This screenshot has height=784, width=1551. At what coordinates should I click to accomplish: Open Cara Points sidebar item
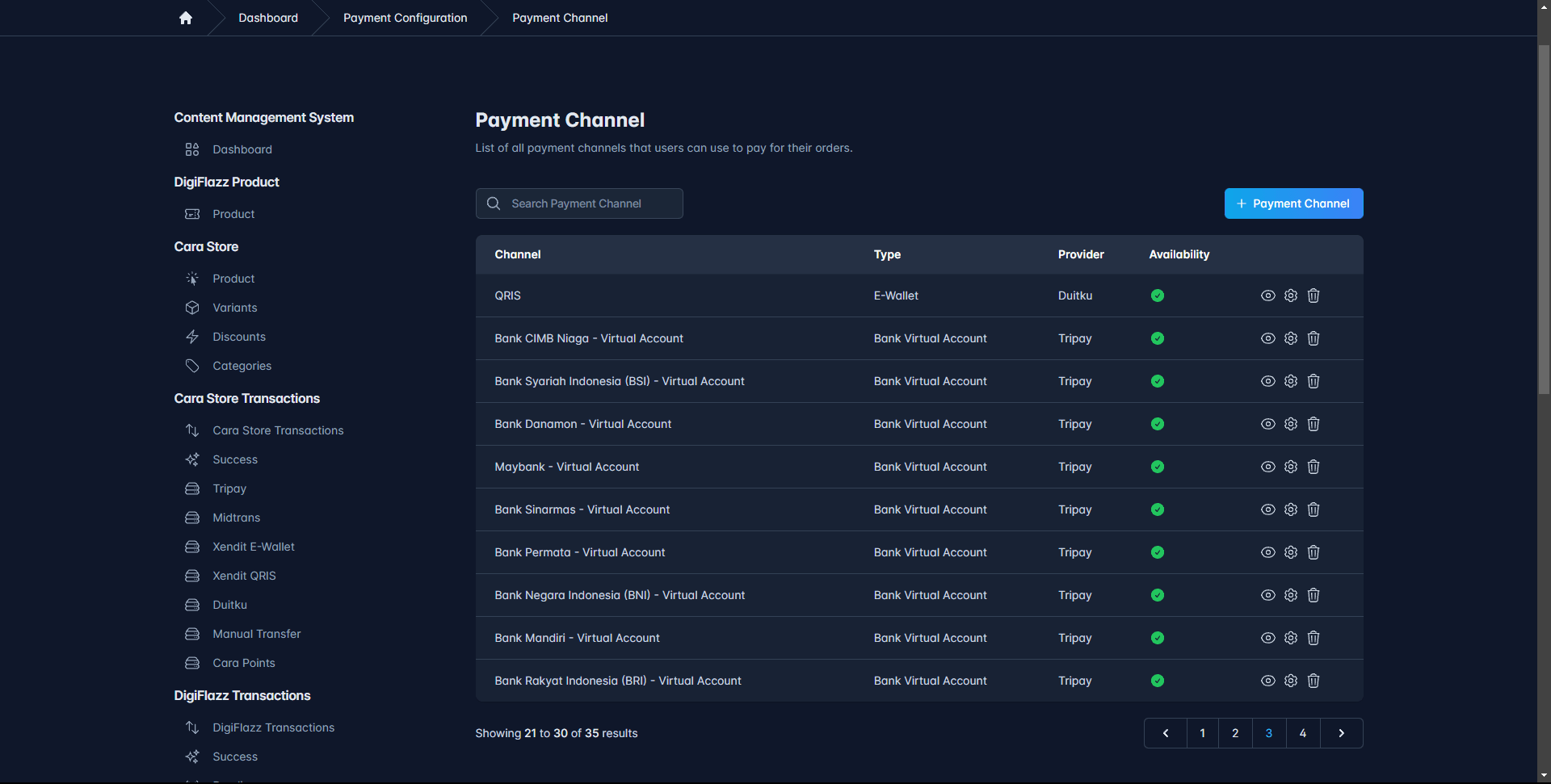(243, 663)
